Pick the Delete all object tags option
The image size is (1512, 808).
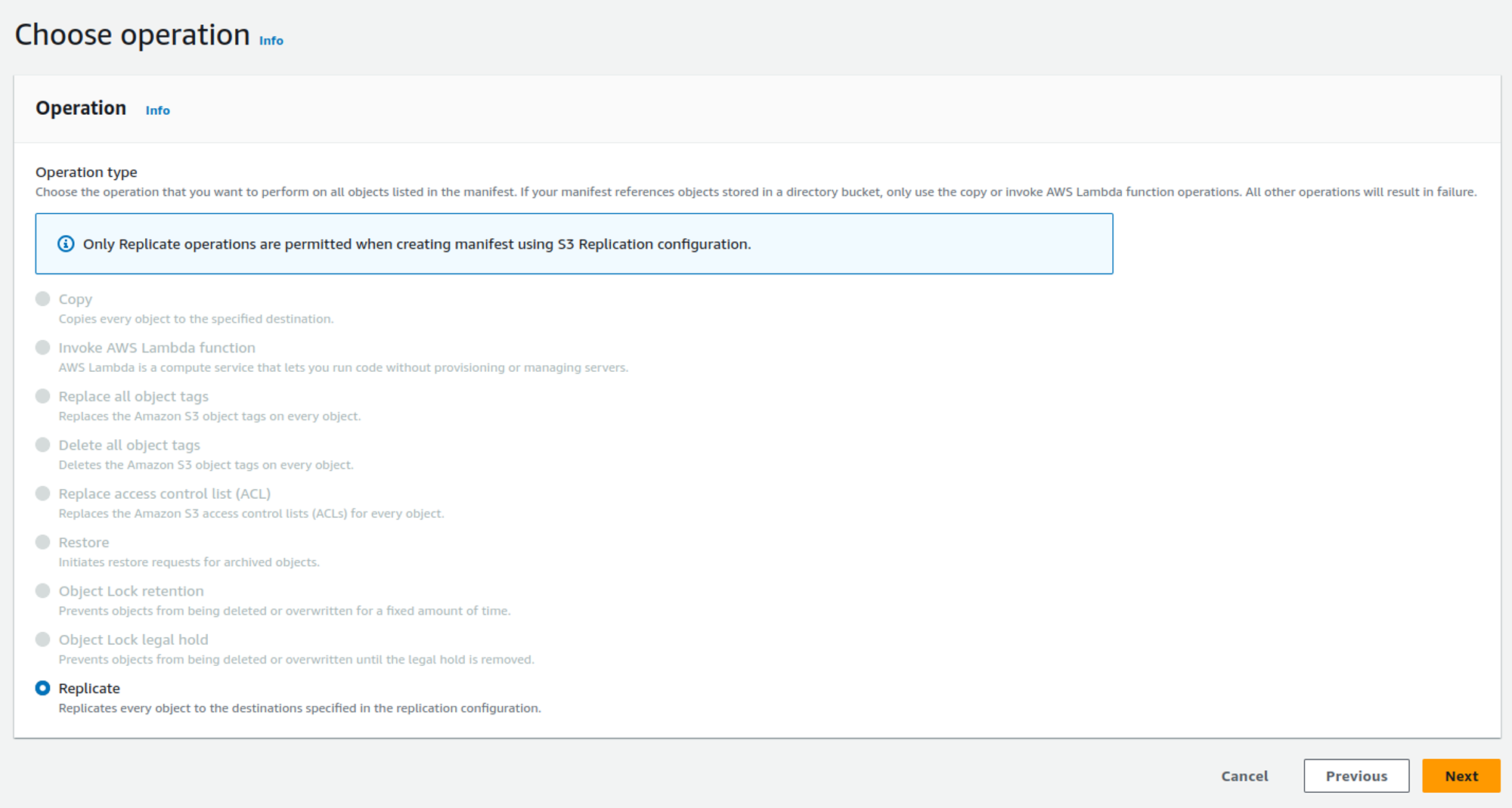click(43, 445)
